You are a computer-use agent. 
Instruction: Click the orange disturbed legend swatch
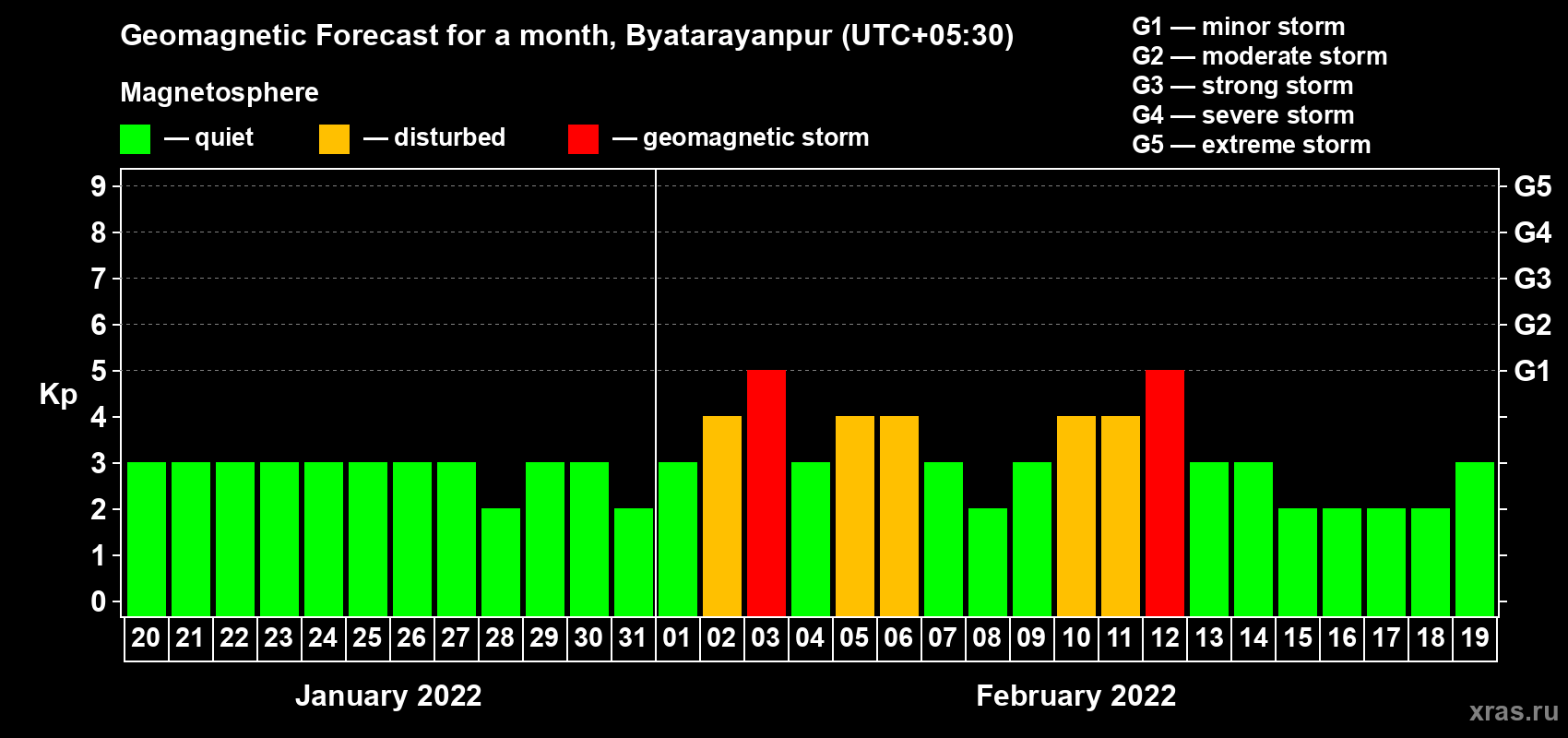pos(334,139)
